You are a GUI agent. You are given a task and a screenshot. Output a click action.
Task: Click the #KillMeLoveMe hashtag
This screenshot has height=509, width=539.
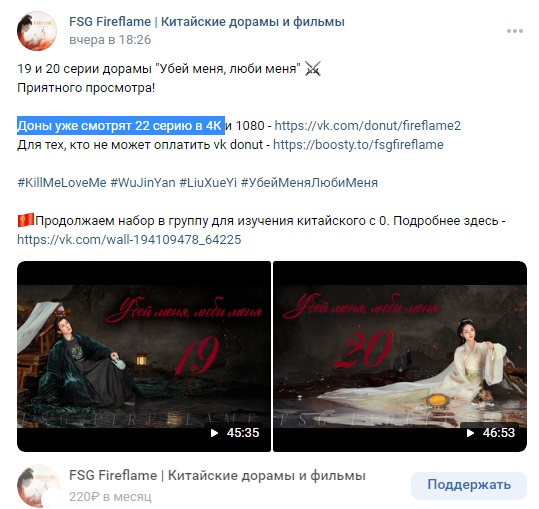(62, 182)
